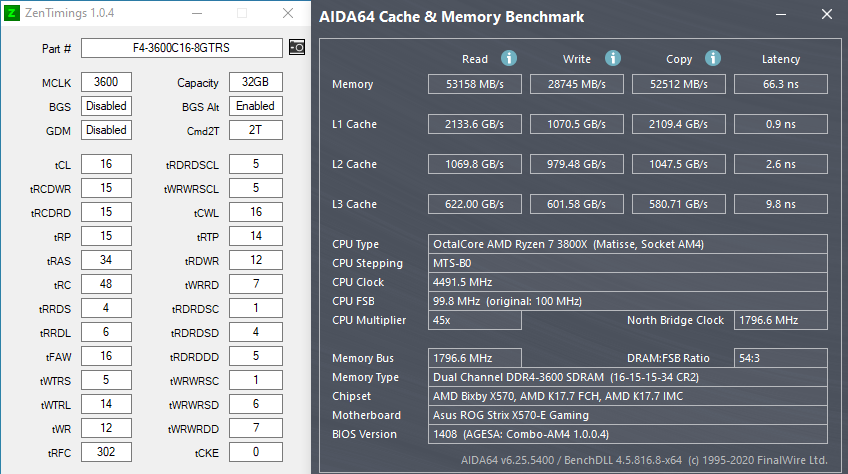The height and width of the screenshot is (474, 848).
Task: Click the MCLK value 3600
Action: pyautogui.click(x=106, y=82)
